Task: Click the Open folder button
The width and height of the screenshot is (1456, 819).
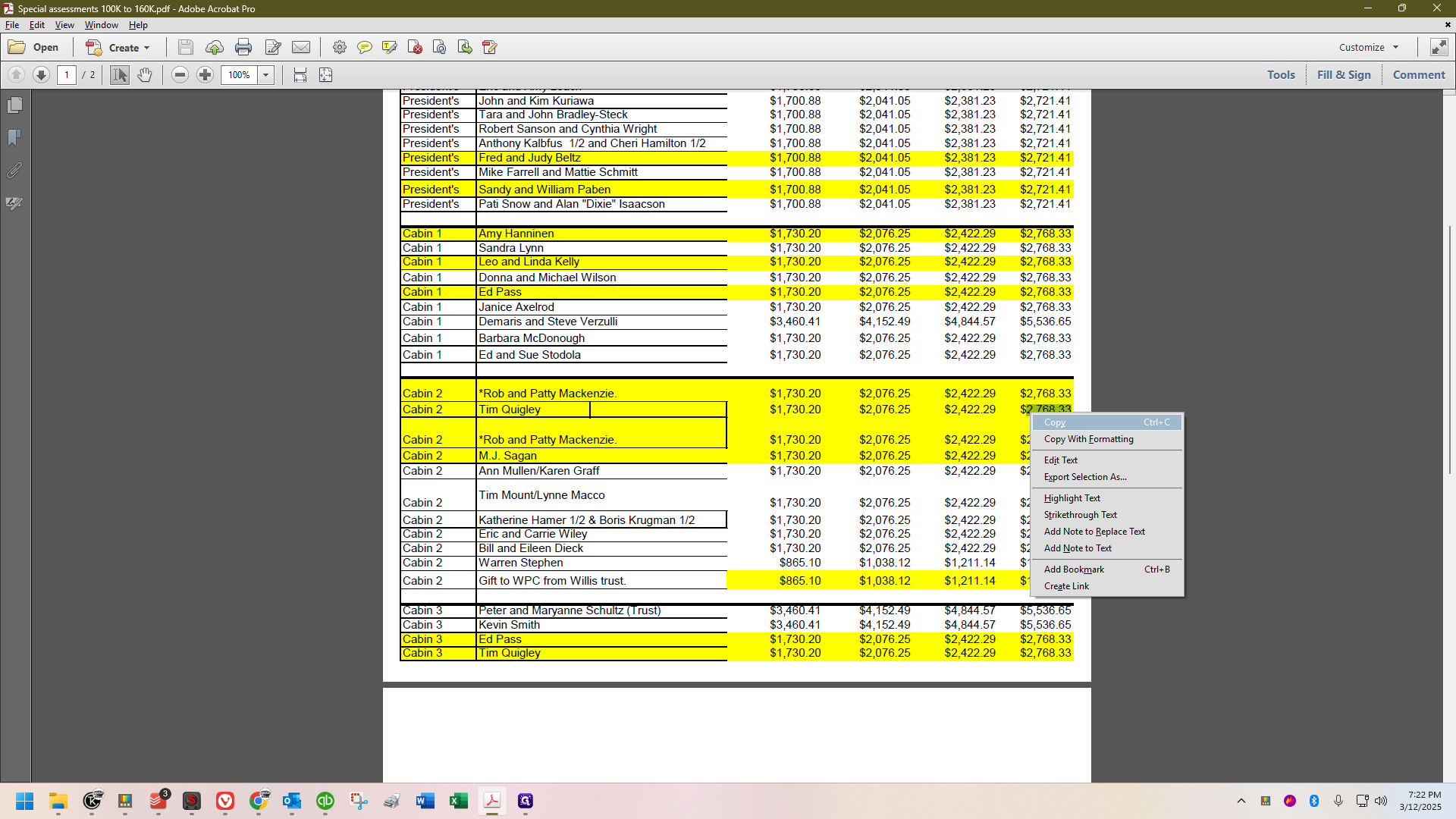Action: (x=33, y=47)
